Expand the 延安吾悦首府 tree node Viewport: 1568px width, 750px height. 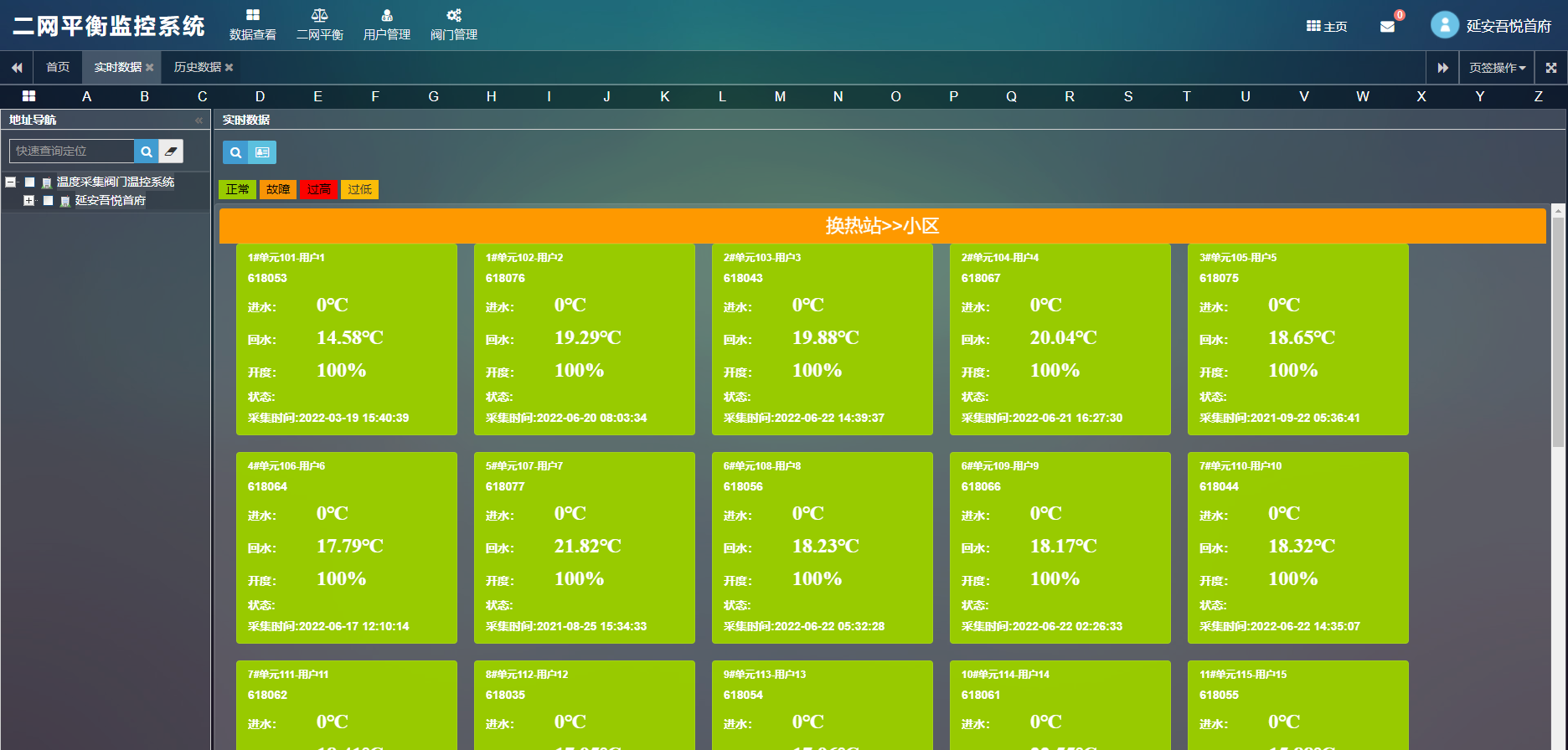pos(28,201)
